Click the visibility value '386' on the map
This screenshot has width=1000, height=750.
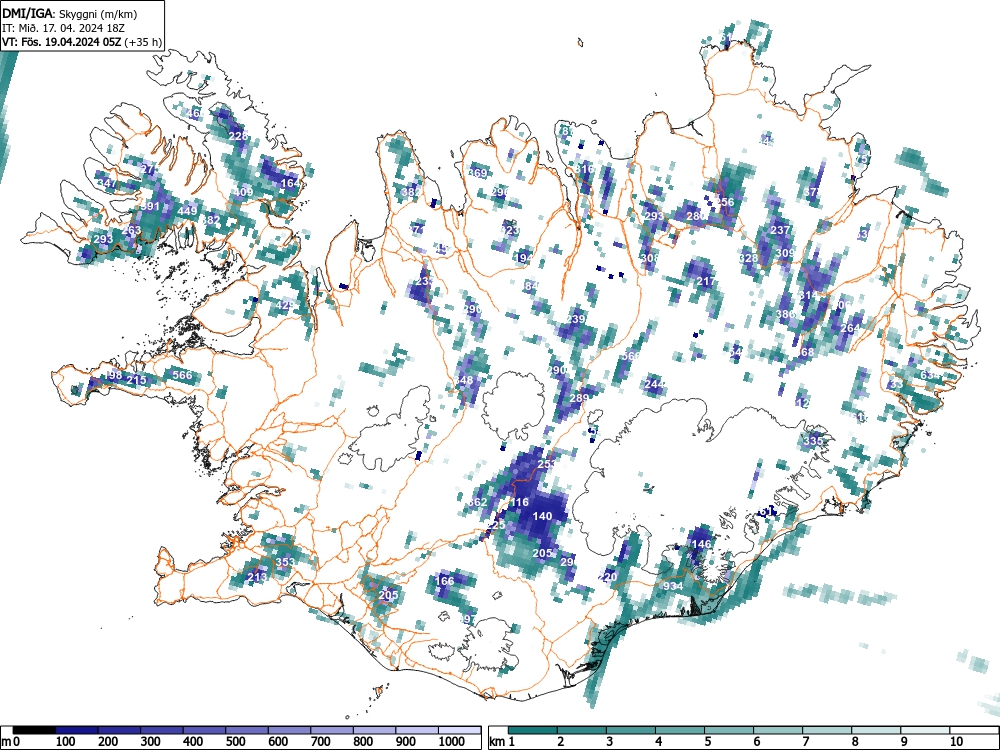click(x=786, y=314)
